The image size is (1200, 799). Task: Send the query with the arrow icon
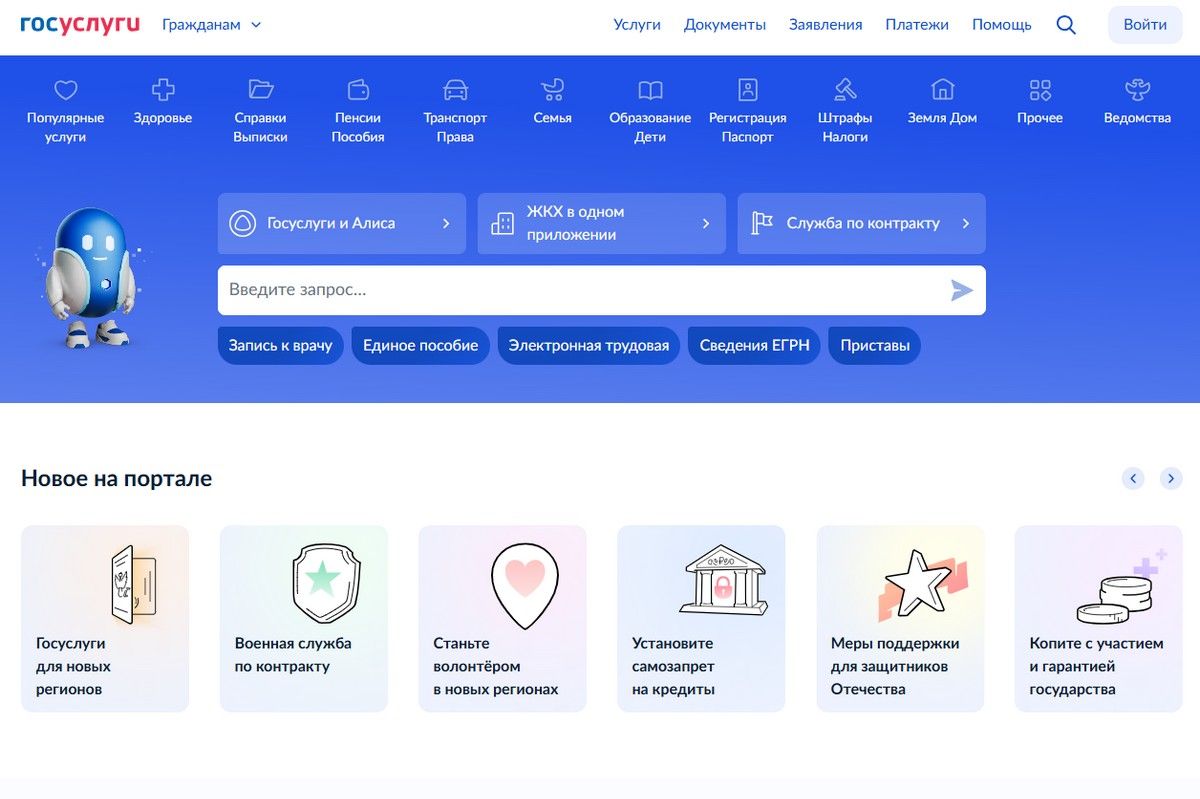tap(961, 290)
